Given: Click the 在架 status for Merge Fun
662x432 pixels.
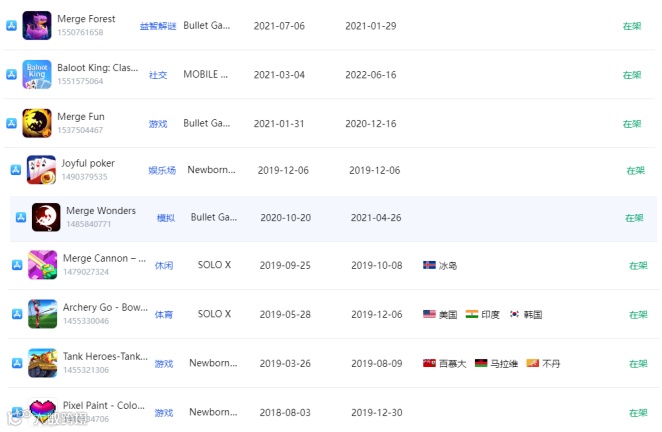Looking at the screenshot, I should pos(632,124).
